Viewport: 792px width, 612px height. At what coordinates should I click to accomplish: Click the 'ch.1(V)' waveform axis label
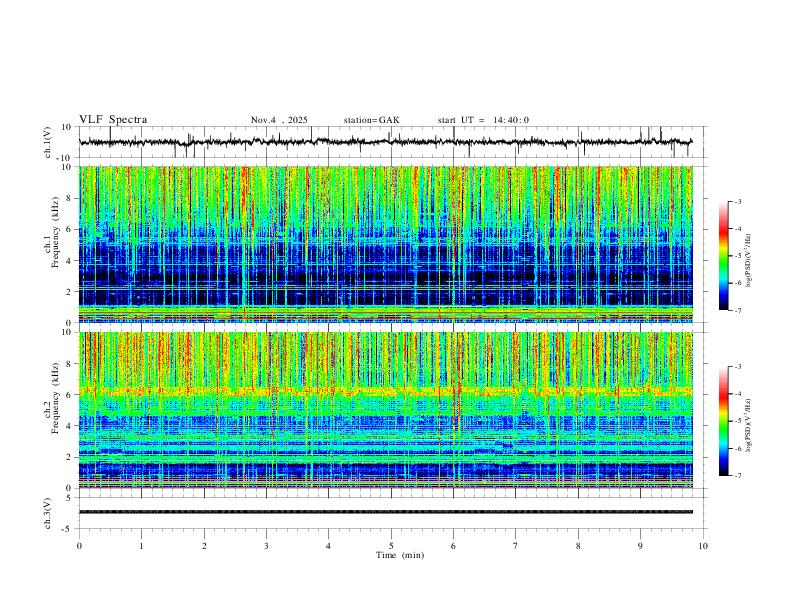click(x=48, y=142)
